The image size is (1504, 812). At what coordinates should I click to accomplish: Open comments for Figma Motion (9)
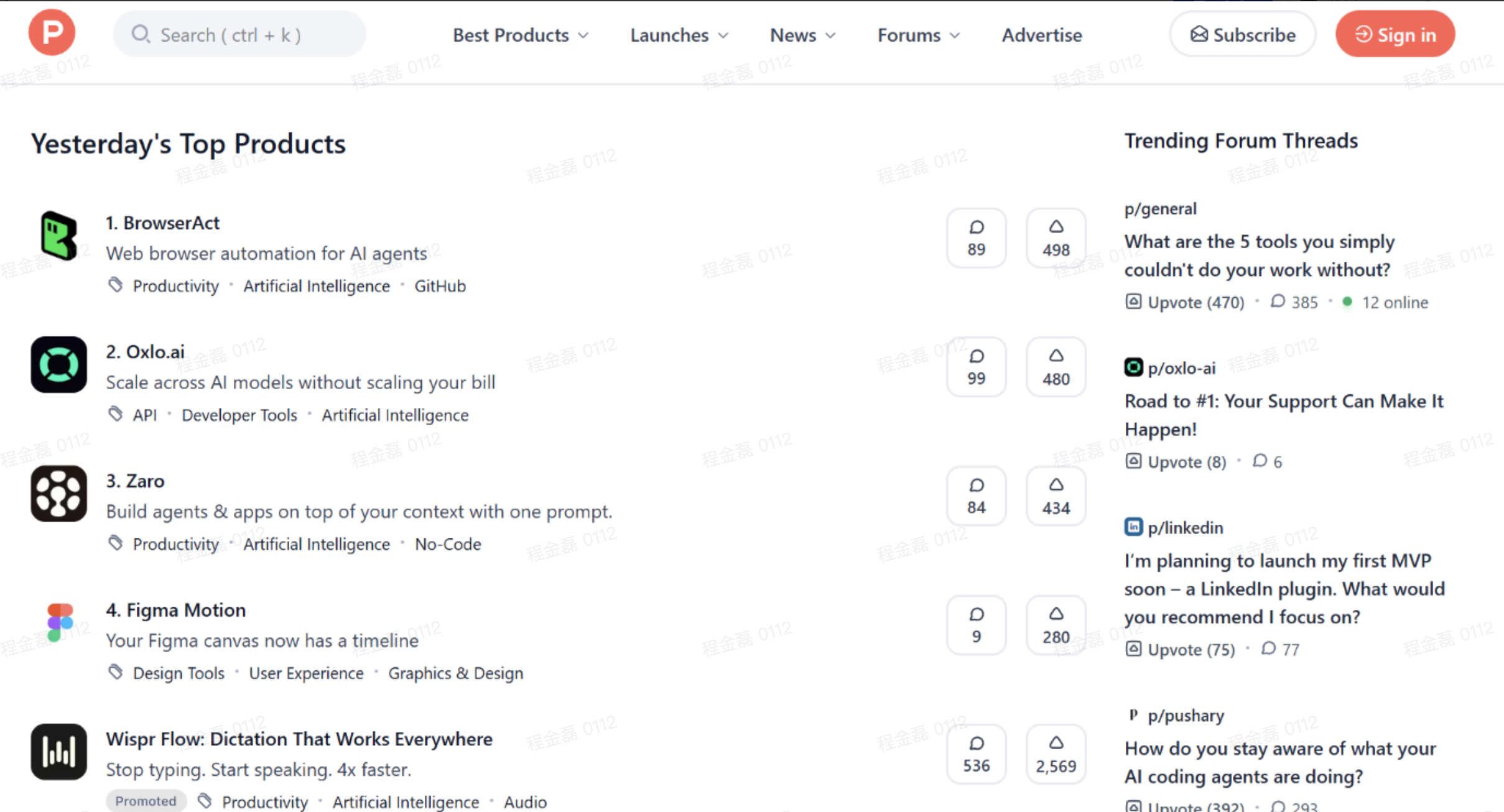(977, 625)
